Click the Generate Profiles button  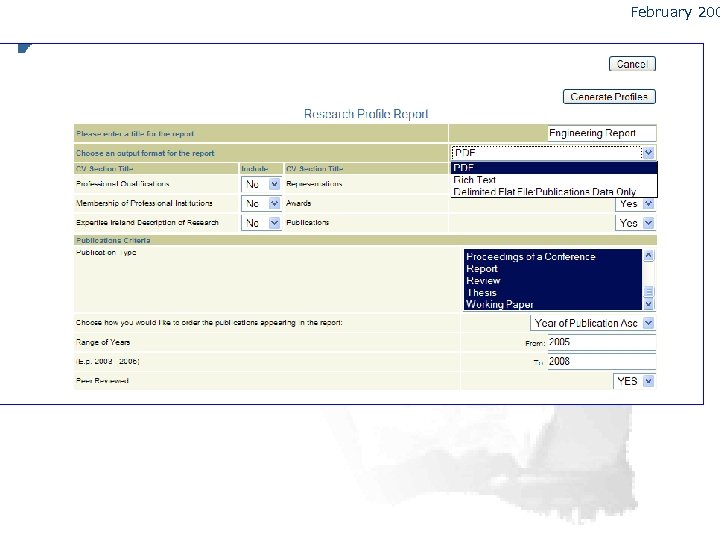tap(609, 96)
